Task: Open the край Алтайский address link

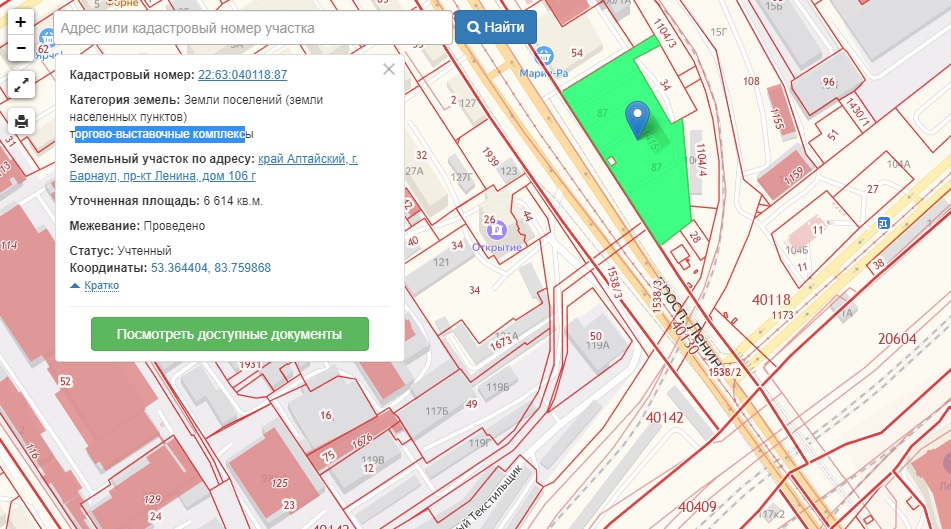Action: point(307,159)
